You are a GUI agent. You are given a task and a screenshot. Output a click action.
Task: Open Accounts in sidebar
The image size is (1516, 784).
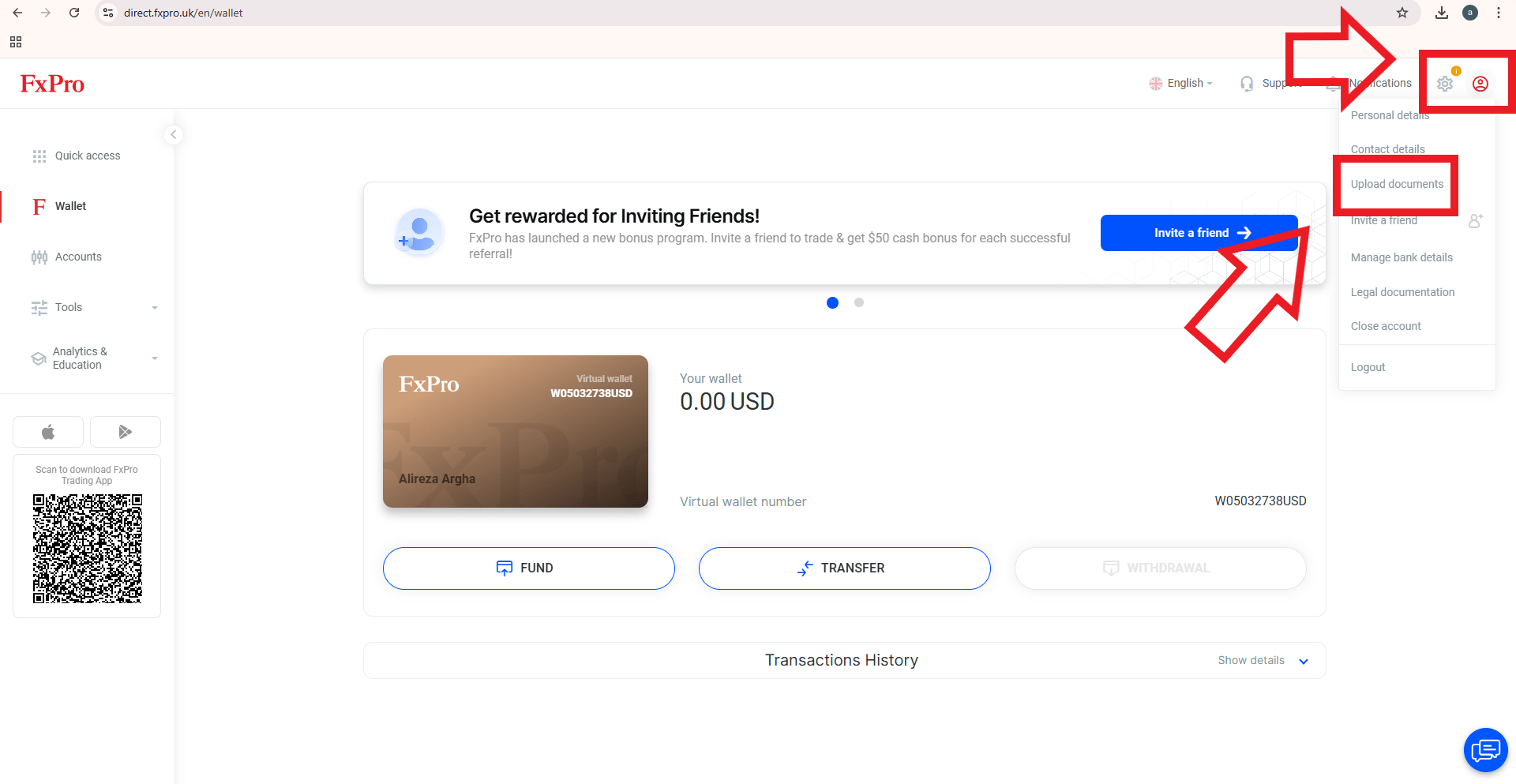(78, 257)
